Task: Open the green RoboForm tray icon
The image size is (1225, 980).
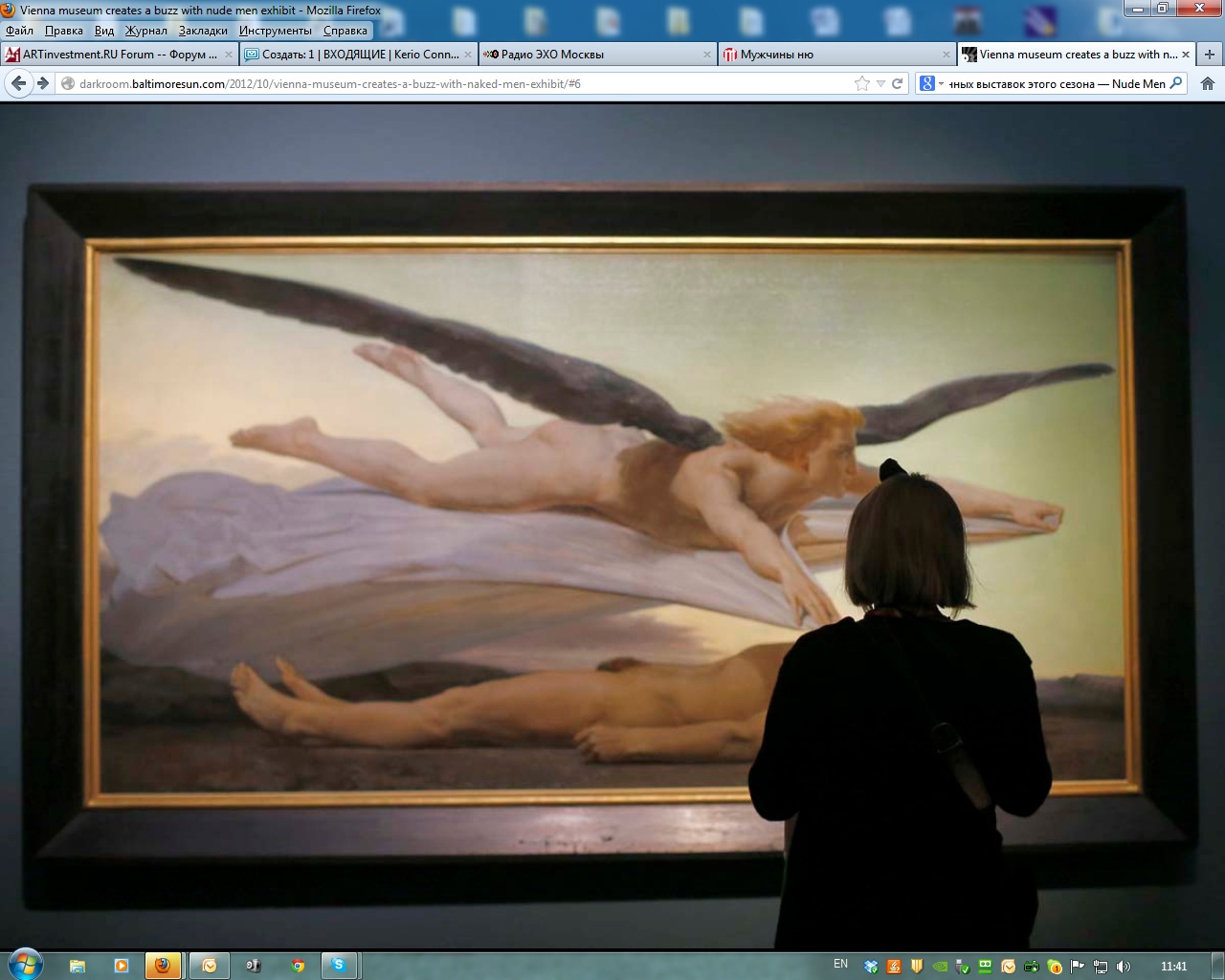Action: click(985, 967)
